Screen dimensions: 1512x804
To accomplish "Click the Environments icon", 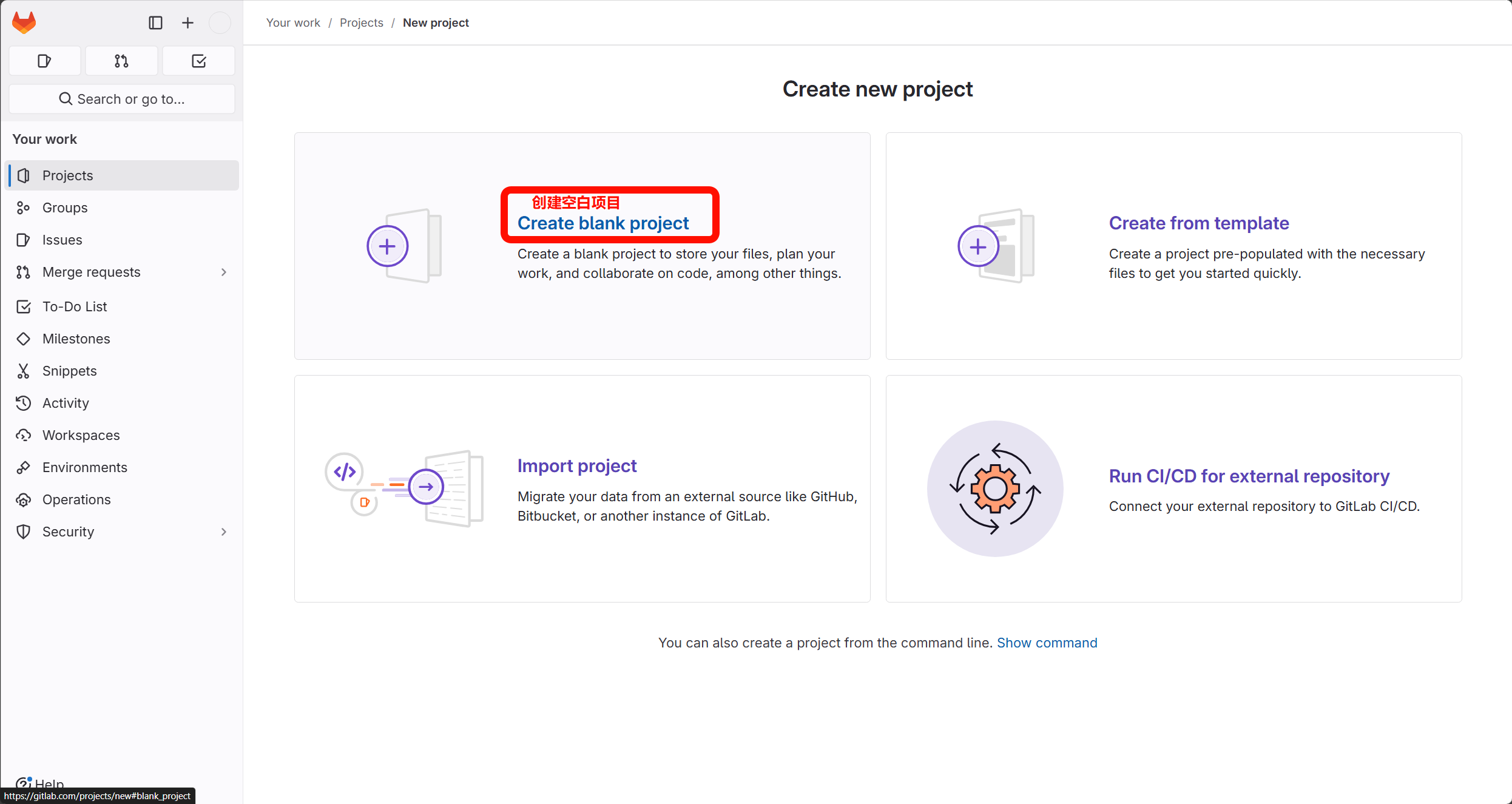I will pyautogui.click(x=24, y=467).
